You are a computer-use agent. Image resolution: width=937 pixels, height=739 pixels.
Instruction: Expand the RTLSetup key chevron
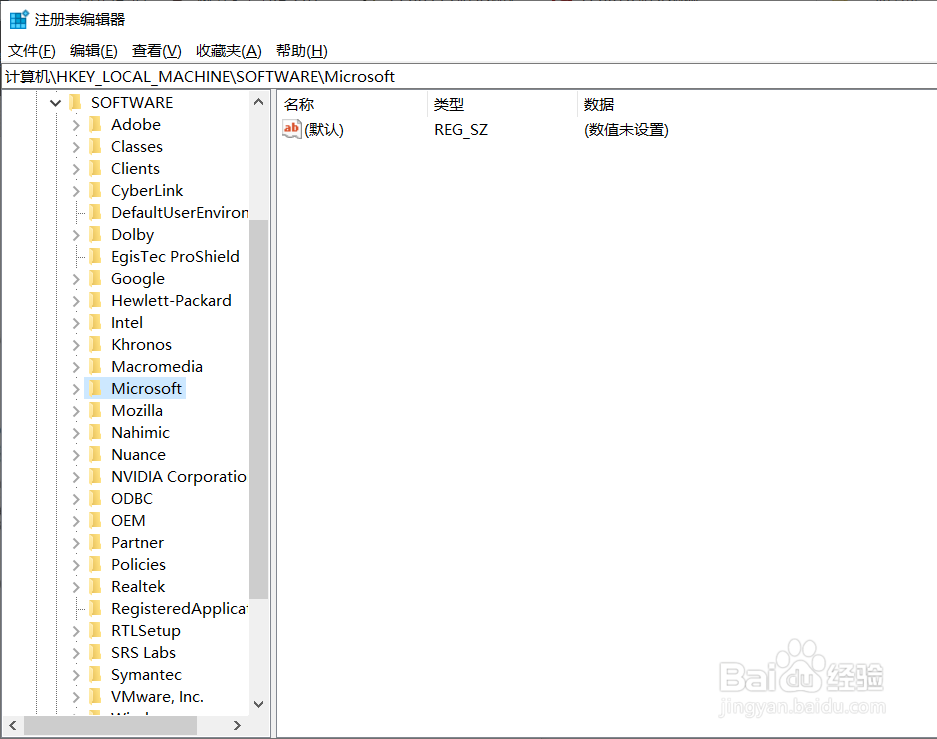[x=76, y=631]
